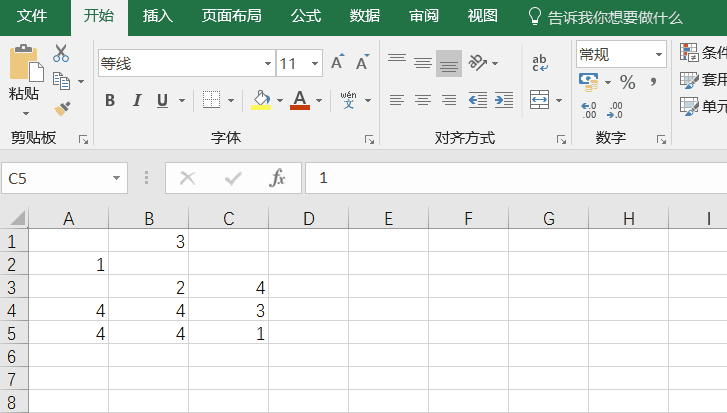Apply red font color A
The image size is (727, 413).
pyautogui.click(x=300, y=100)
